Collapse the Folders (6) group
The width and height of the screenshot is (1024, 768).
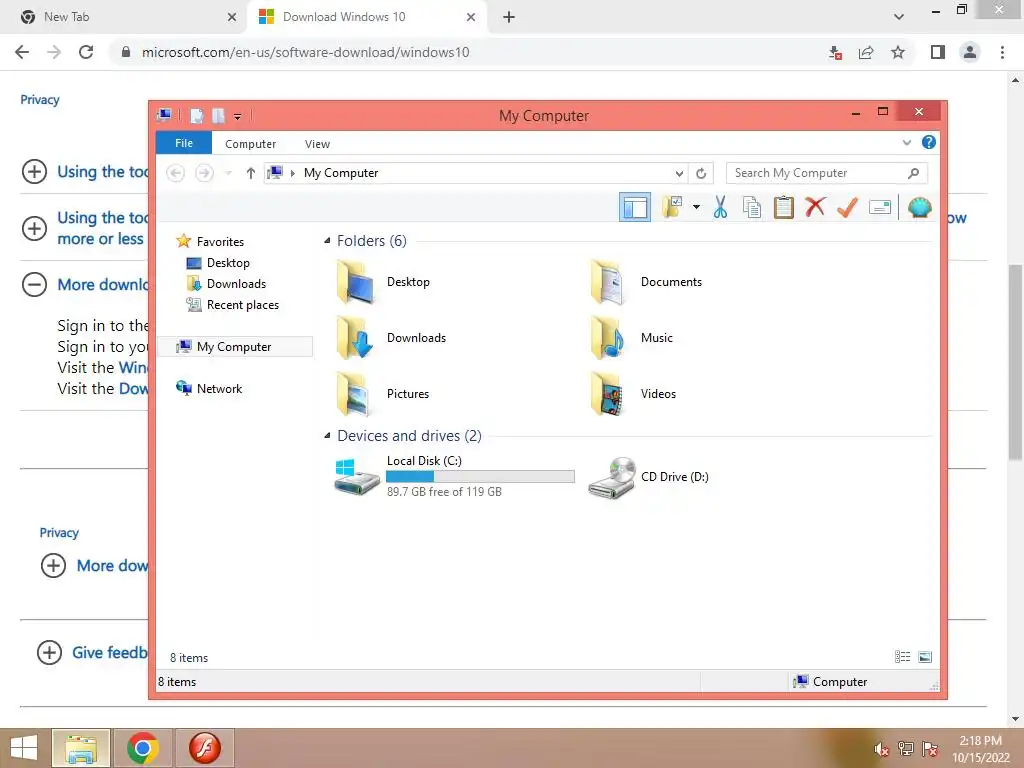327,241
